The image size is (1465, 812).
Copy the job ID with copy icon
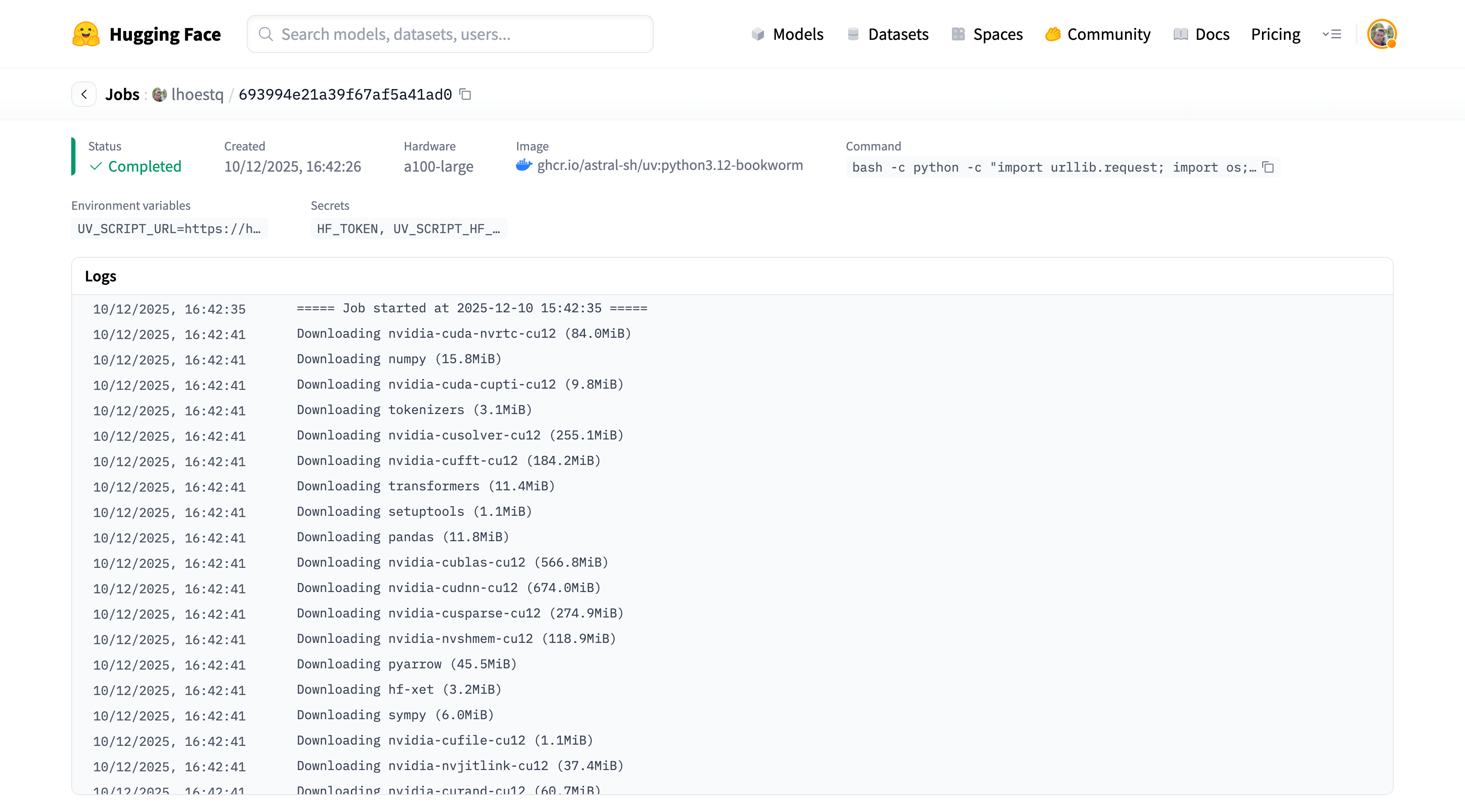[x=465, y=95]
